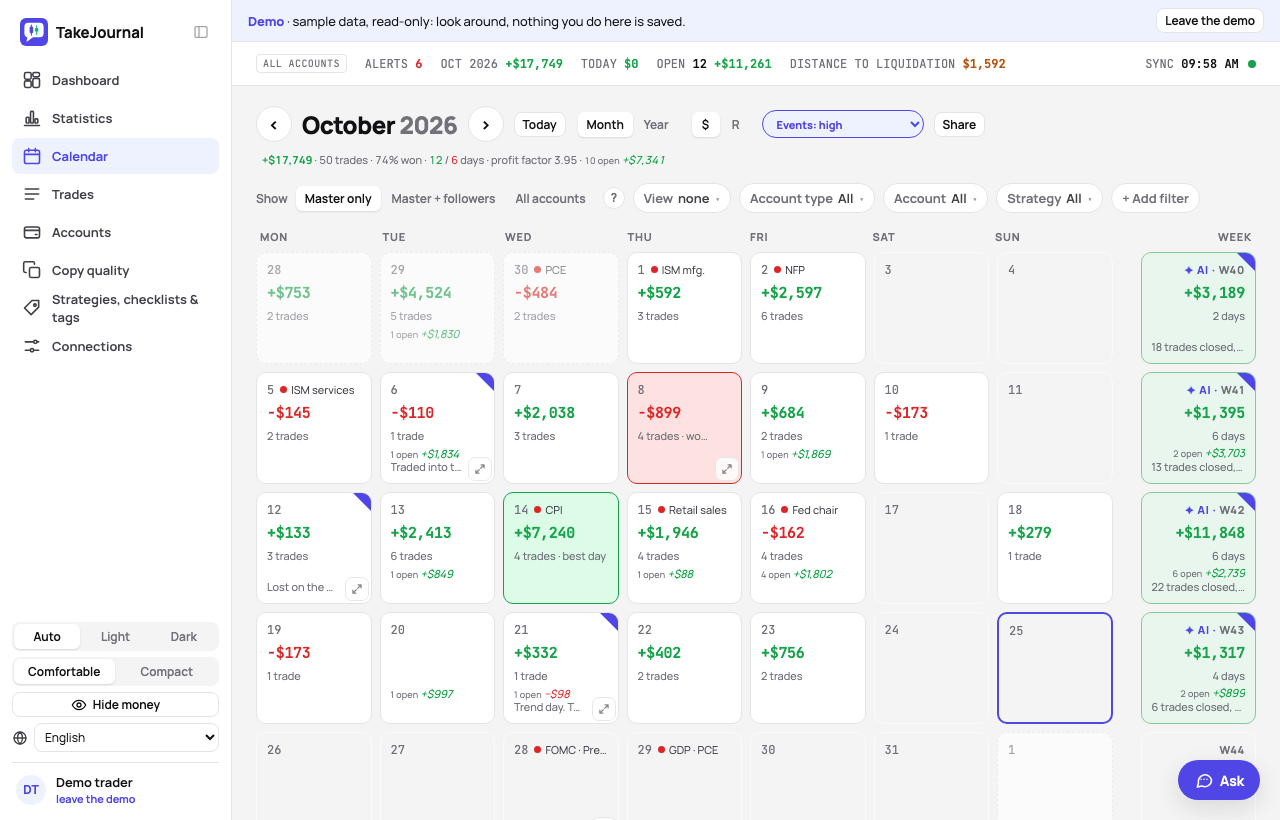Show Master only accounts
Image resolution: width=1280 pixels, height=820 pixels.
click(x=338, y=199)
